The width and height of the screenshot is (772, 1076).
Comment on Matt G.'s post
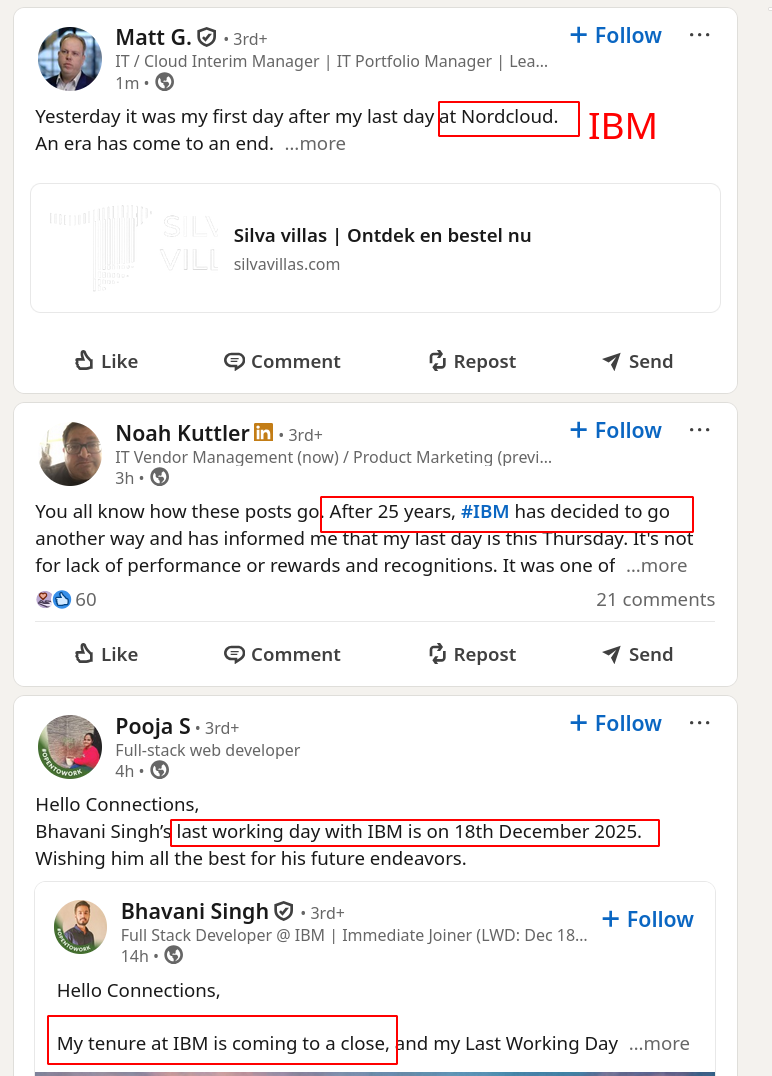click(282, 361)
